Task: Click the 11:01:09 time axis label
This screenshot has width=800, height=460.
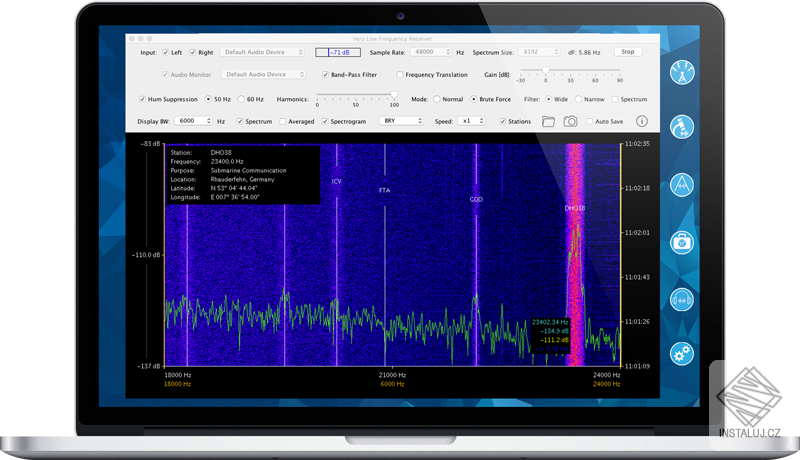Action: point(638,366)
